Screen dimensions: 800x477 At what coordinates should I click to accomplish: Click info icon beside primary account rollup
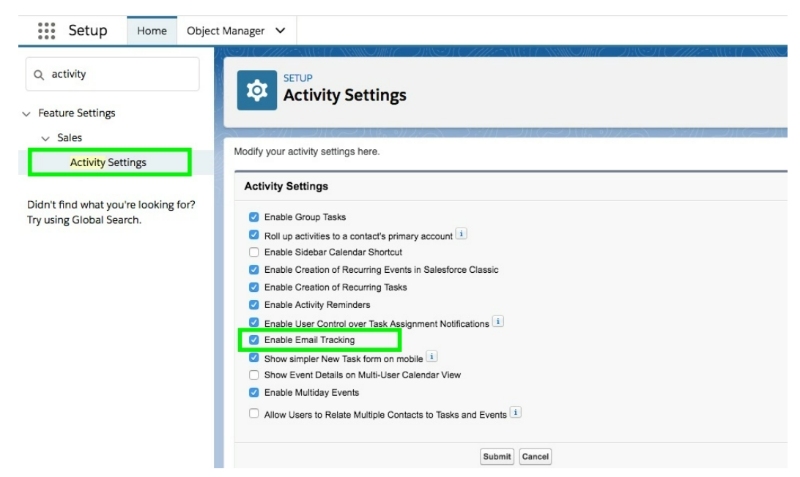(x=461, y=234)
